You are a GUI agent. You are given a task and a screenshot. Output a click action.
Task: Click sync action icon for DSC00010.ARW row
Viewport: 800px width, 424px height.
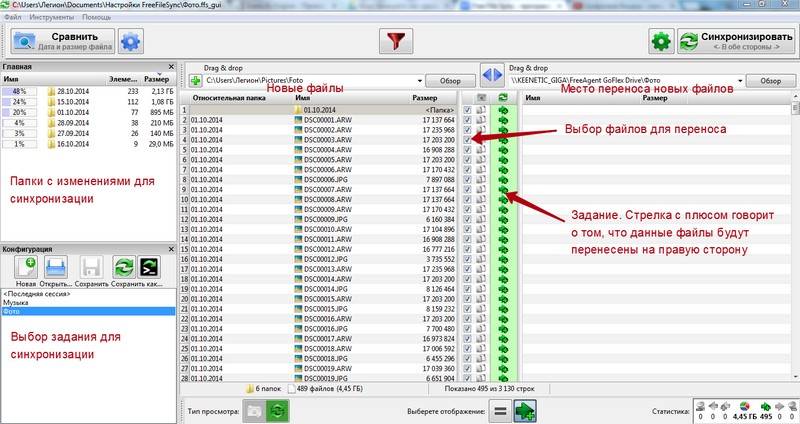click(503, 230)
